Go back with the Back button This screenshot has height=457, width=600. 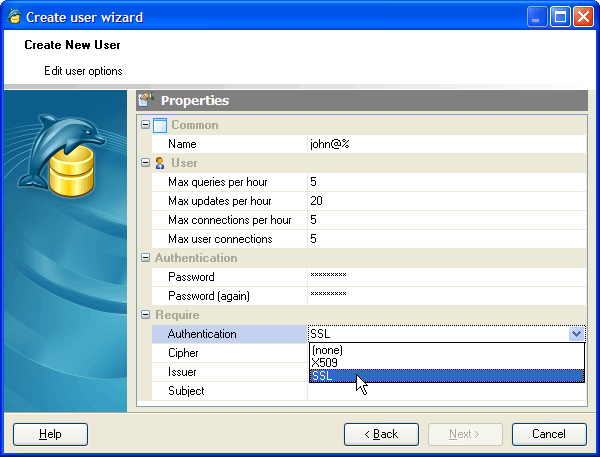pos(381,434)
